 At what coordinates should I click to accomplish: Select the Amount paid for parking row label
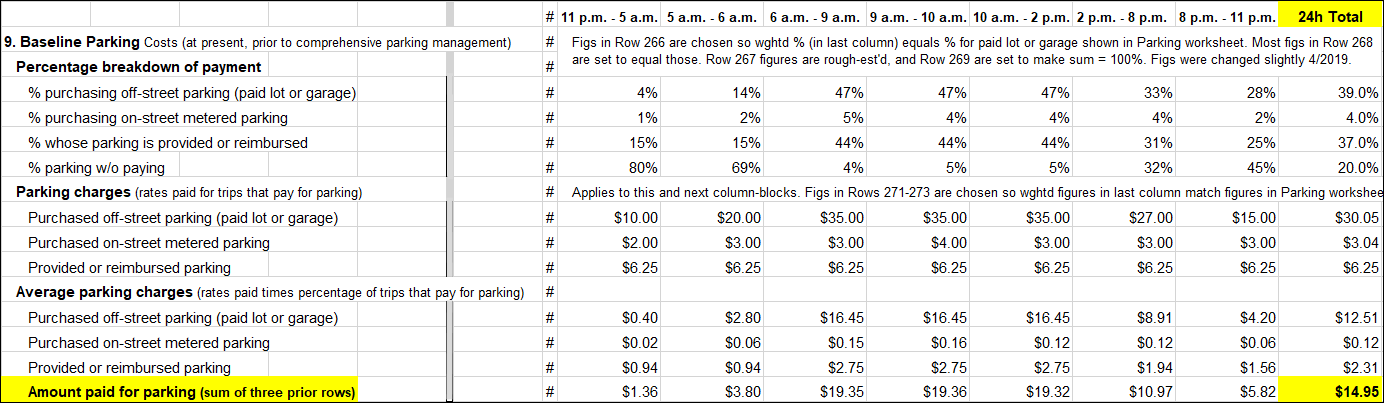[x=192, y=392]
